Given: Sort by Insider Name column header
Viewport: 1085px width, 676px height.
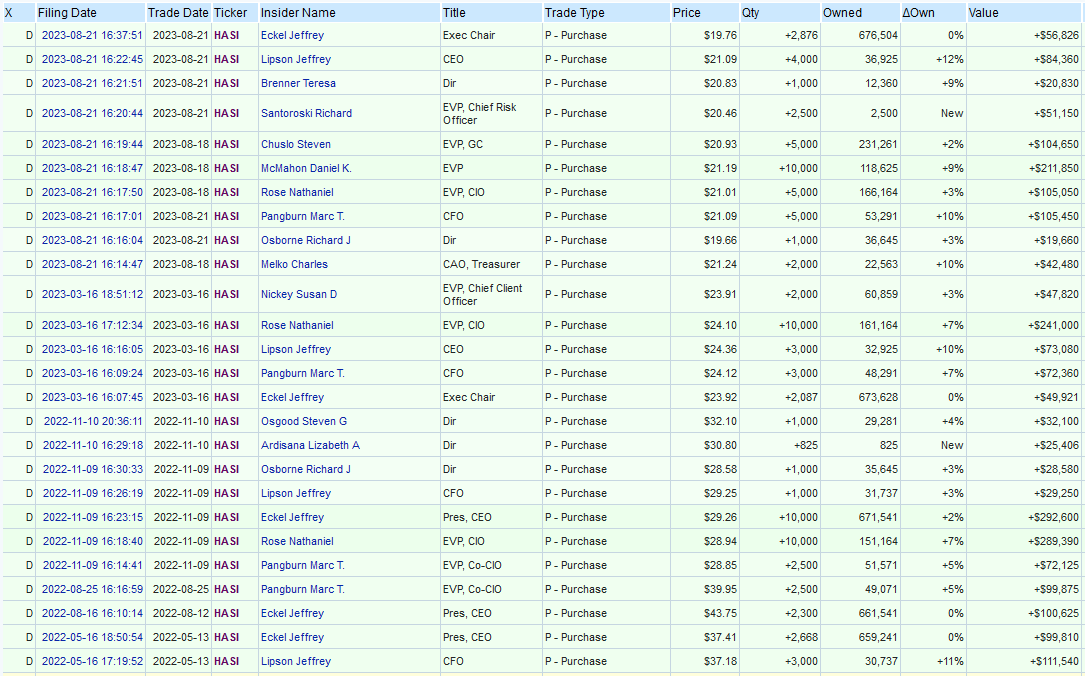Looking at the screenshot, I should pos(298,13).
